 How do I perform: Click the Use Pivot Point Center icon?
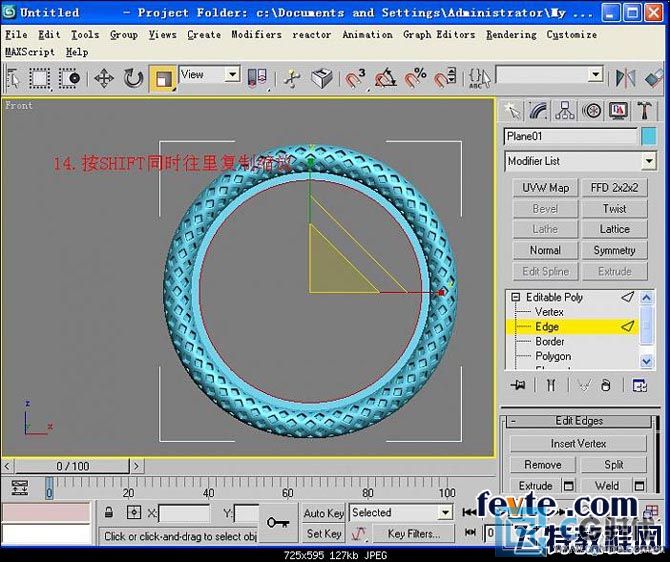(257, 79)
